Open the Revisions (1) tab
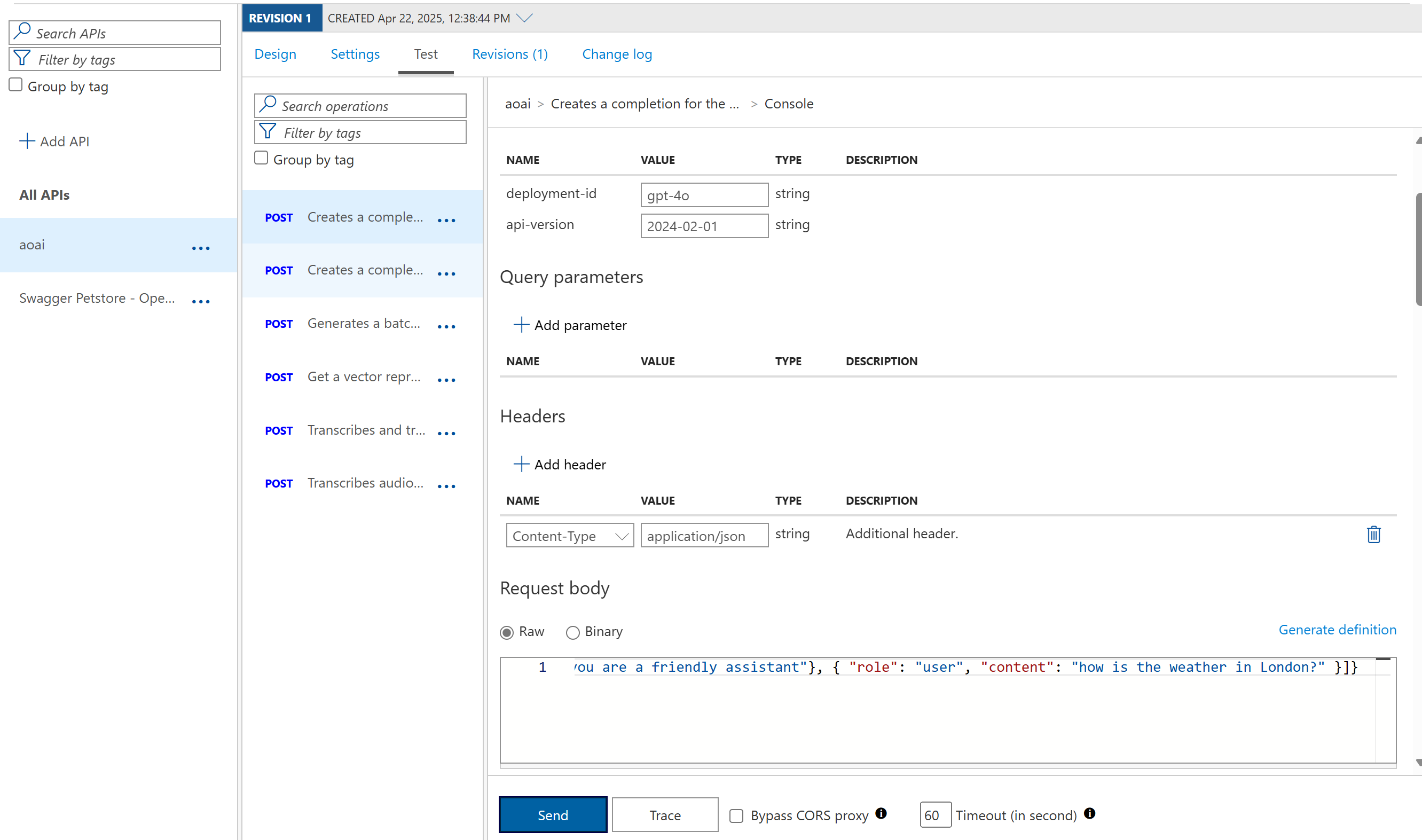 tap(510, 54)
